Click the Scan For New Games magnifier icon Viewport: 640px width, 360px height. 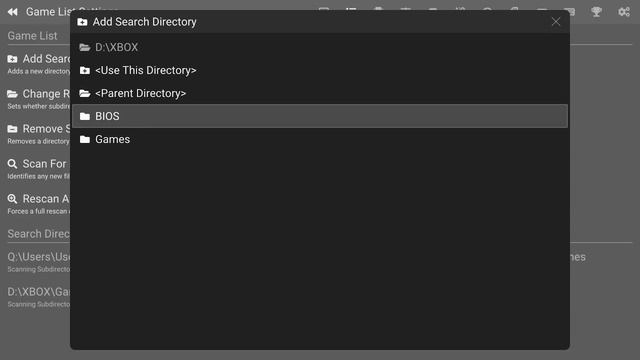pyautogui.click(x=12, y=164)
